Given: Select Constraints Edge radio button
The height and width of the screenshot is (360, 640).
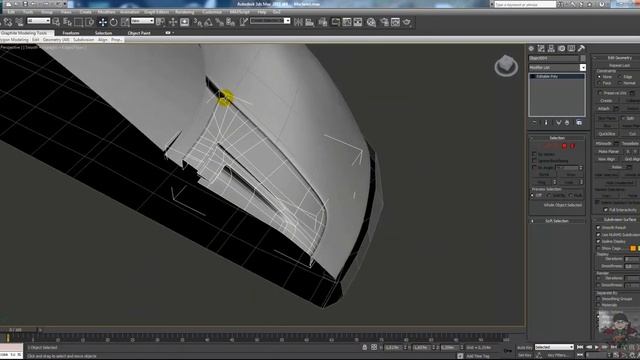Looking at the screenshot, I should coord(620,77).
